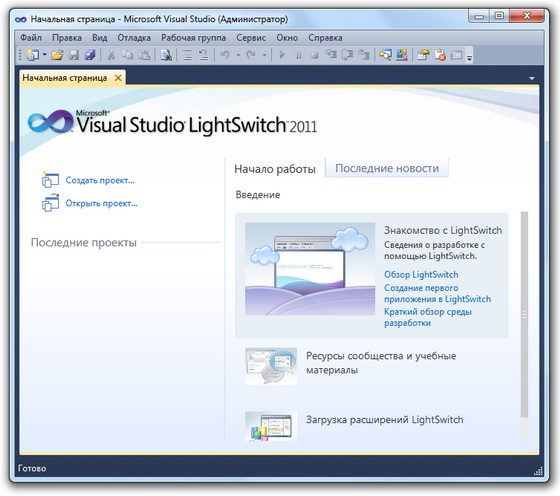
Task: Open the New Project icon dropdown arrow
Action: coord(45,55)
